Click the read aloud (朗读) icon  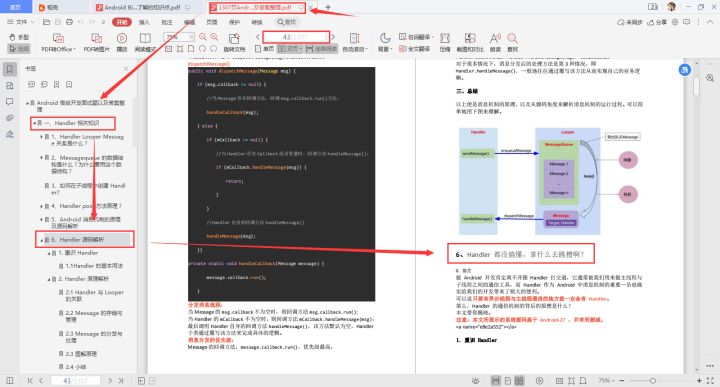[x=495, y=43]
